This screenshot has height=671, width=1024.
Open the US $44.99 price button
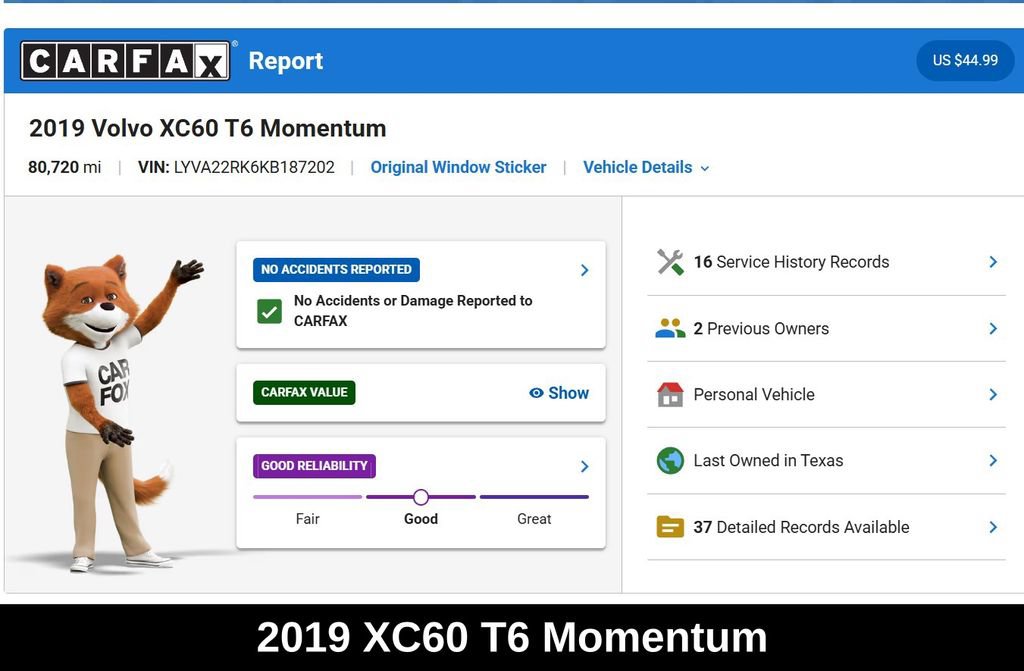965,60
